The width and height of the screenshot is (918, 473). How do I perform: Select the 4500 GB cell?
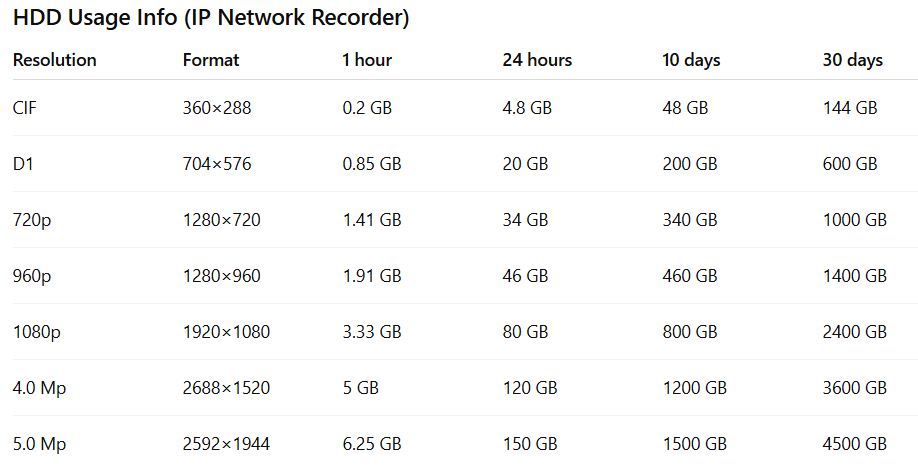[x=854, y=444]
